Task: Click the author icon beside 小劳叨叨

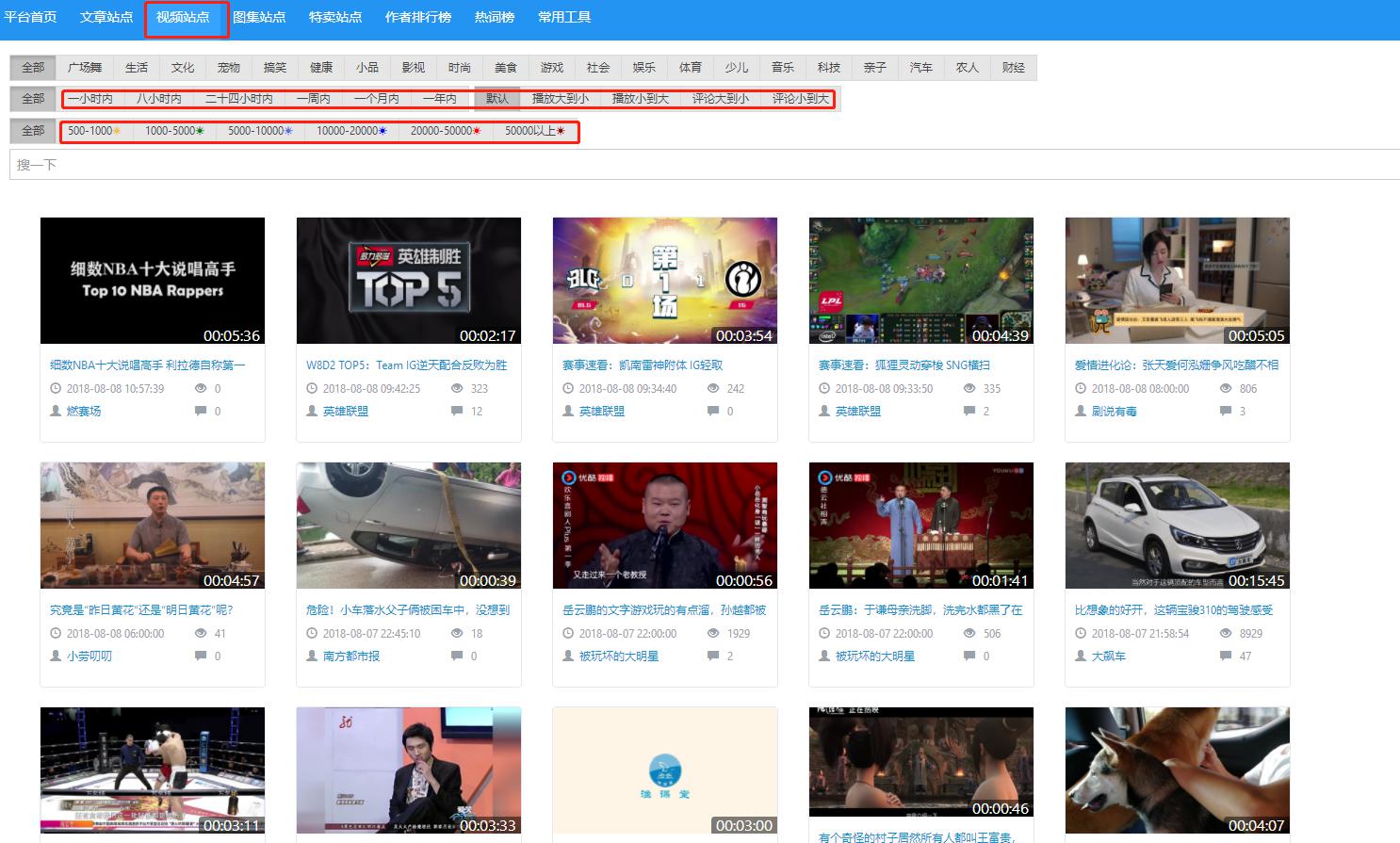Action: pyautogui.click(x=56, y=656)
